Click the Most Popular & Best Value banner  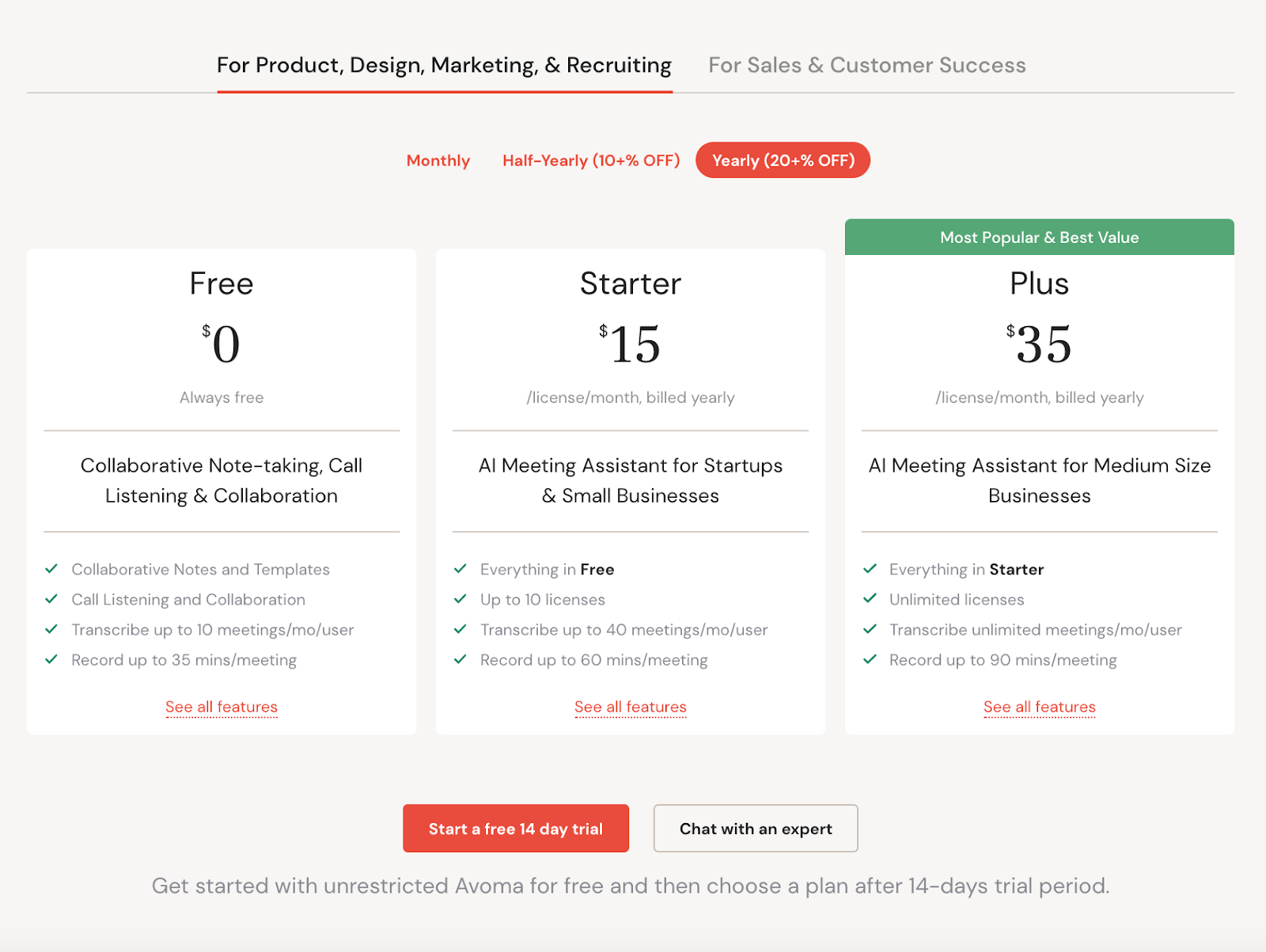(x=1039, y=237)
